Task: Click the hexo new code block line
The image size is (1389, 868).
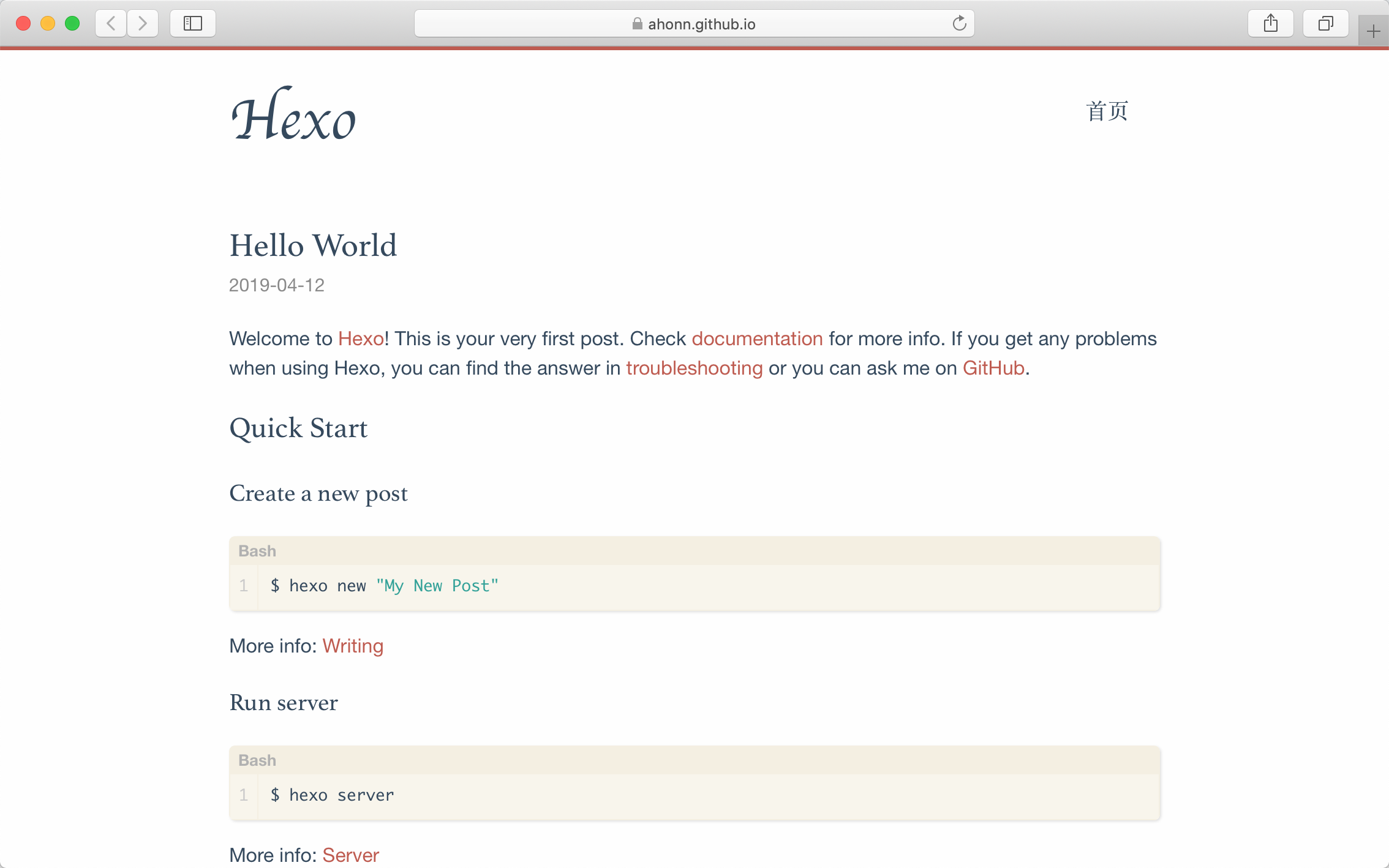Action: point(385,586)
